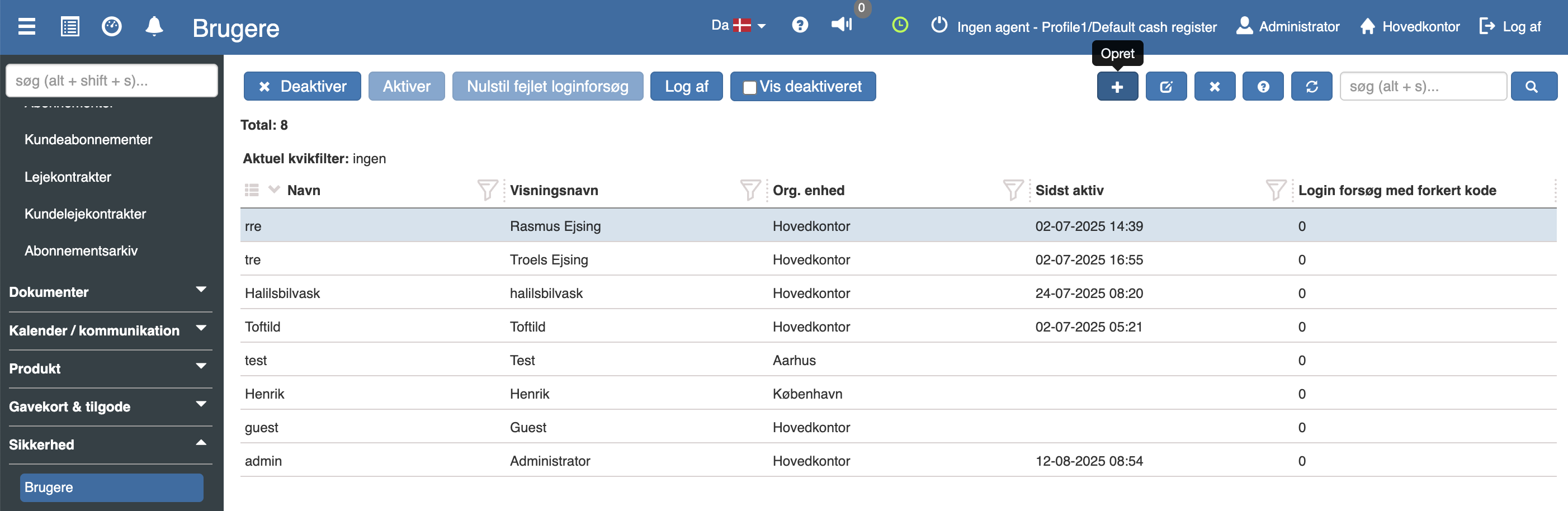Click the edit user pencil icon

click(1165, 87)
